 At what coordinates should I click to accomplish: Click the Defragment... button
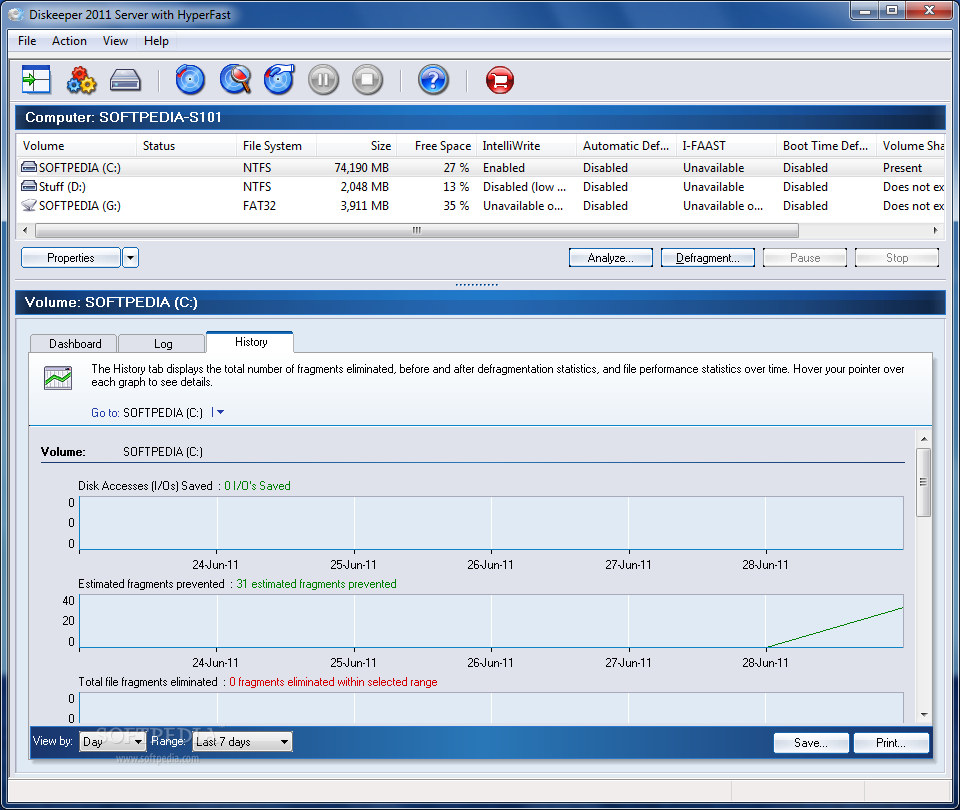707,258
